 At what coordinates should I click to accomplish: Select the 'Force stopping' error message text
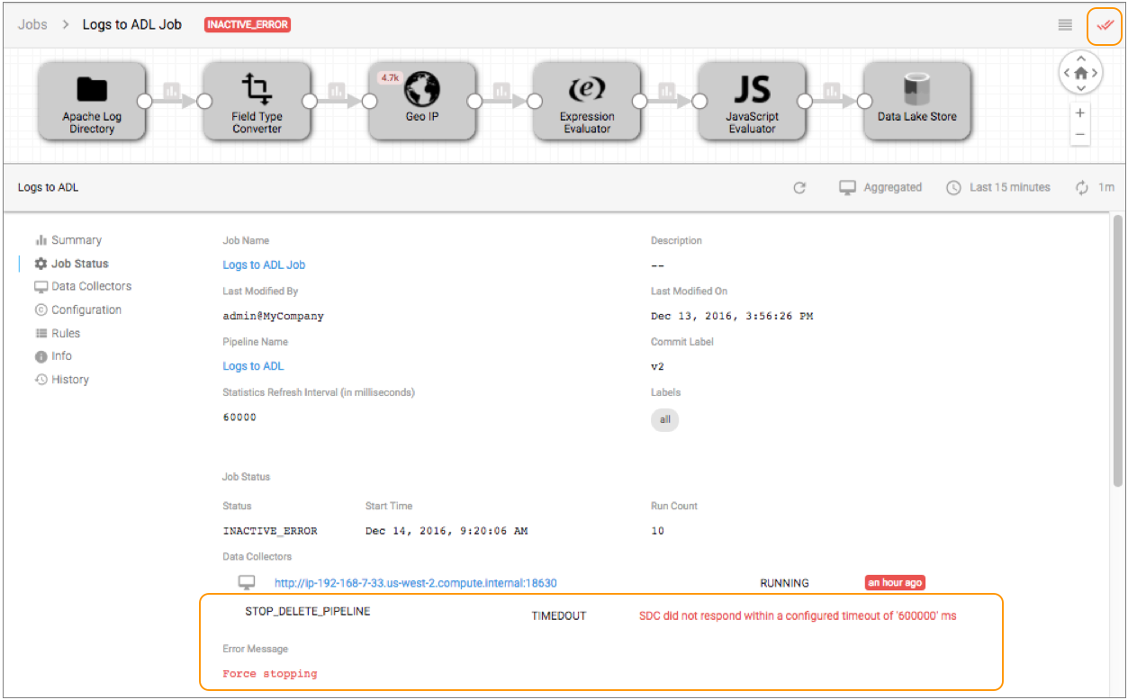pyautogui.click(x=270, y=674)
